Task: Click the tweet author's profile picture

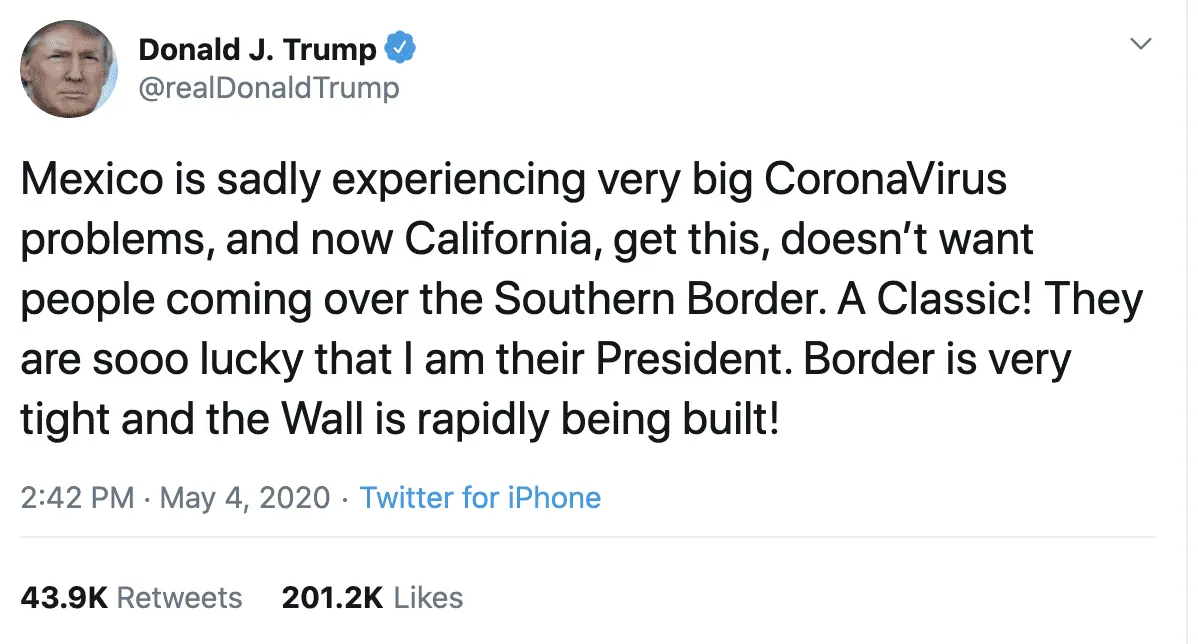Action: tap(69, 67)
